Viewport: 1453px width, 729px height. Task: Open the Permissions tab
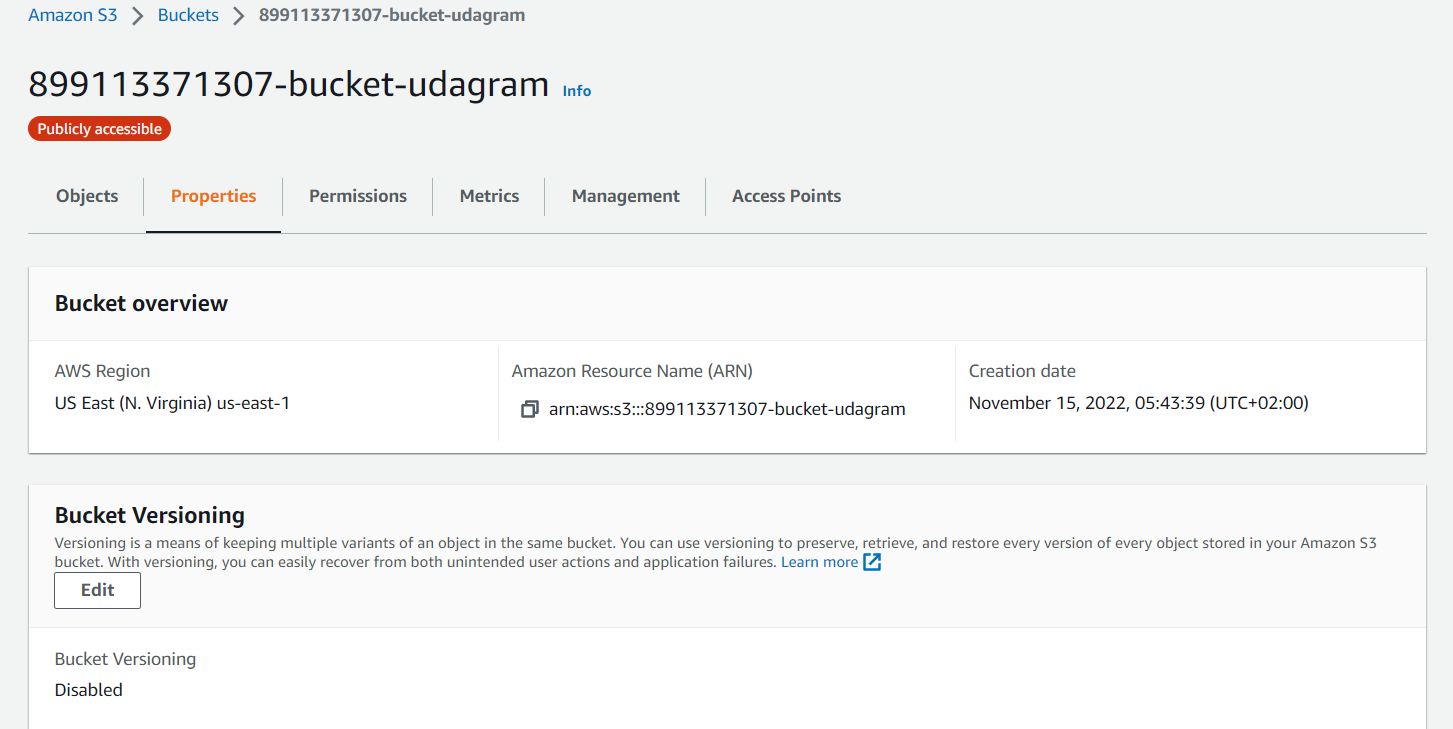click(x=358, y=196)
